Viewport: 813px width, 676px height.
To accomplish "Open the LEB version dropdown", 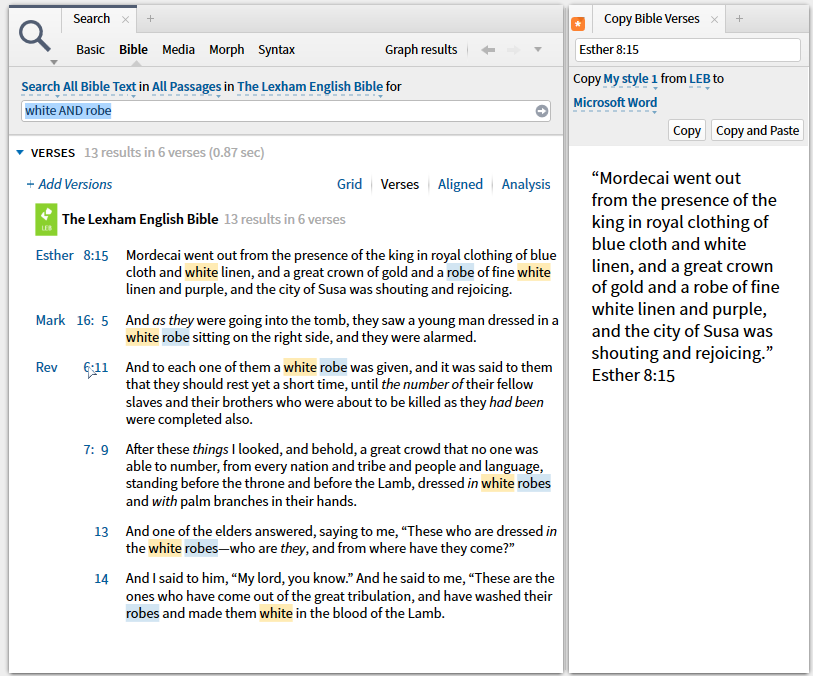I will point(699,79).
